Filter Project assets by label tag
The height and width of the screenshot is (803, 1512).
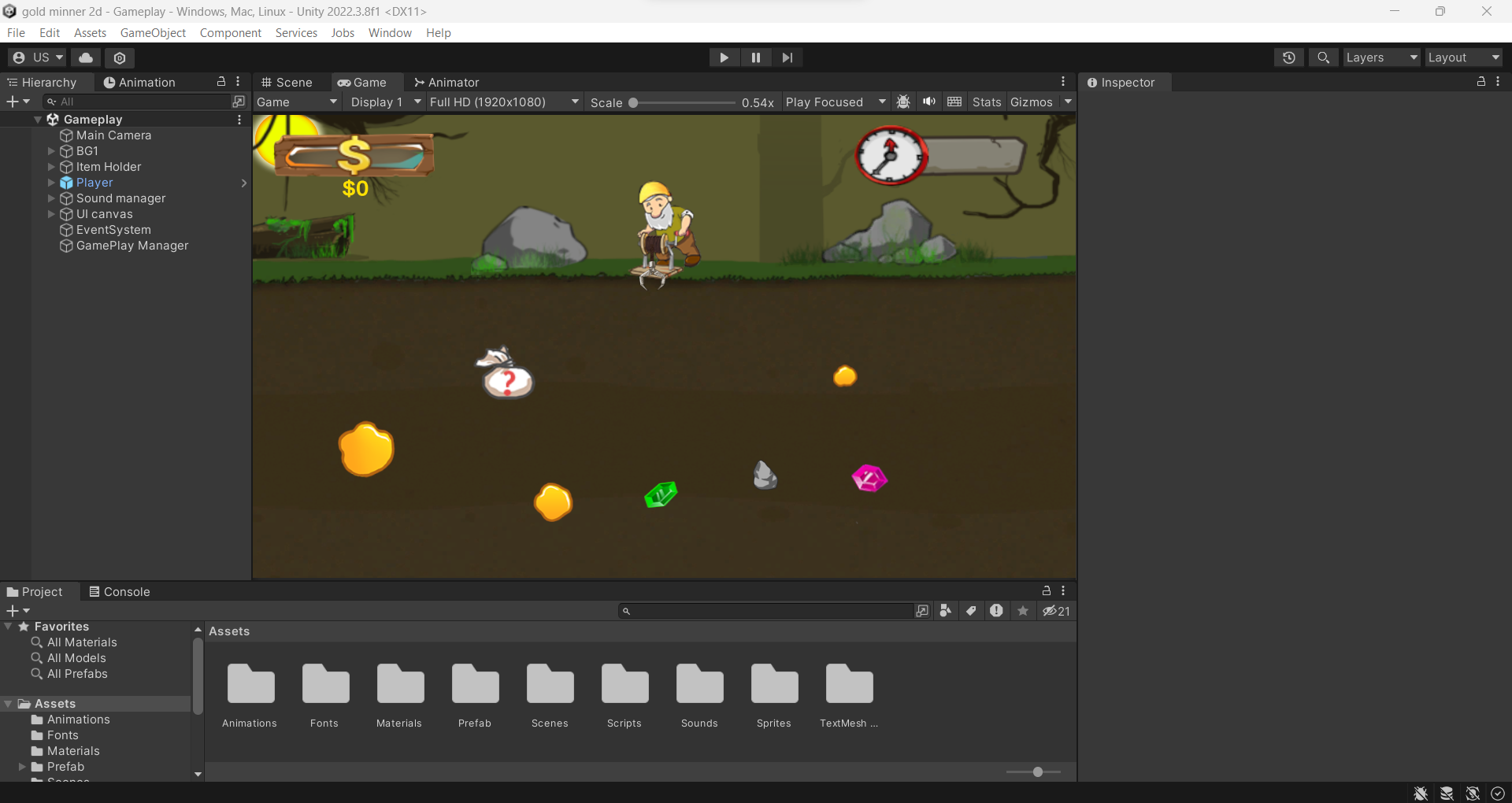(970, 610)
